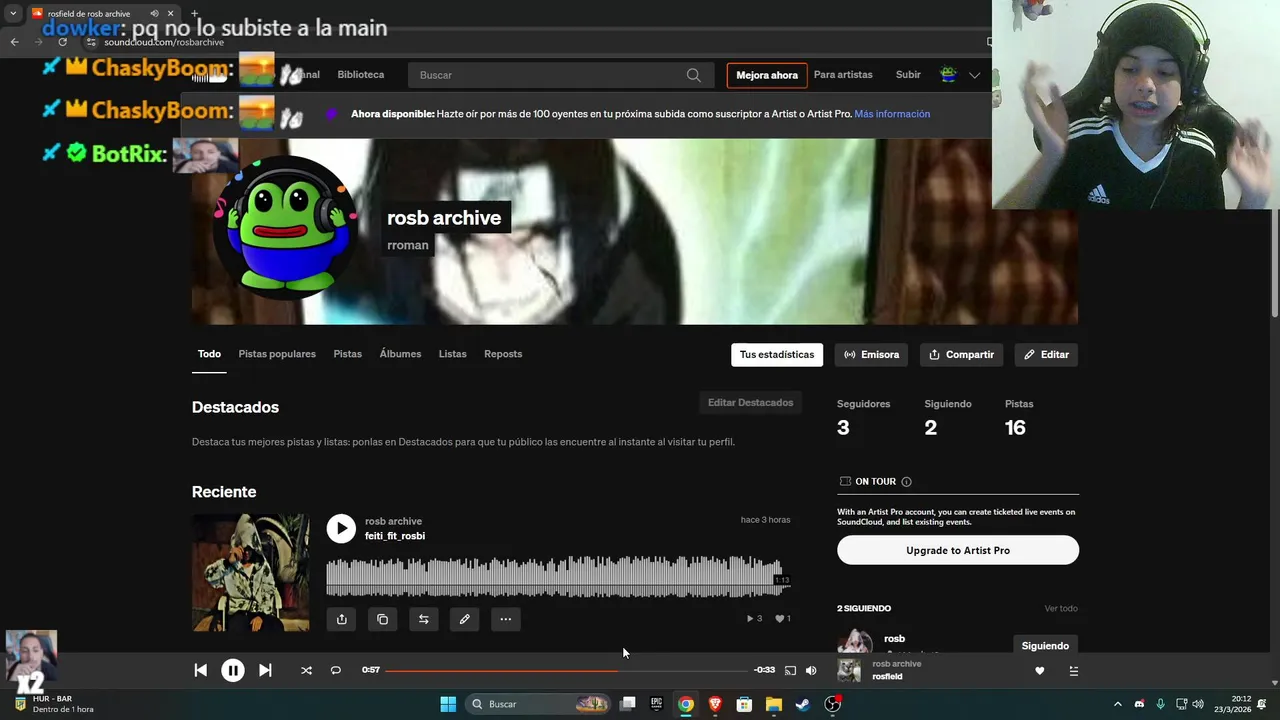Image resolution: width=1280 pixels, height=720 pixels.
Task: Click the frog profile avatar
Action: point(286,229)
